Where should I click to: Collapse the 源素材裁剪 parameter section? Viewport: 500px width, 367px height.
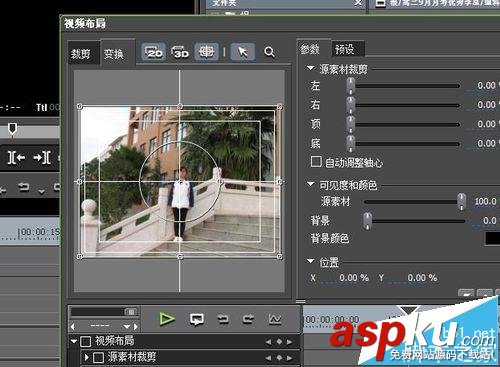coord(310,68)
